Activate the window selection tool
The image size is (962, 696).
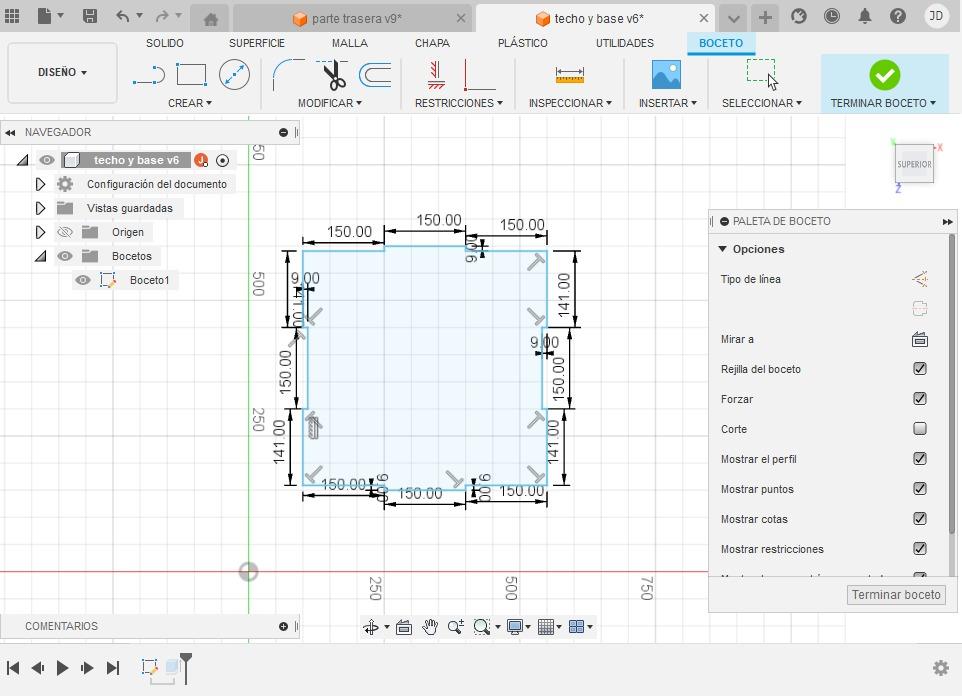point(761,75)
